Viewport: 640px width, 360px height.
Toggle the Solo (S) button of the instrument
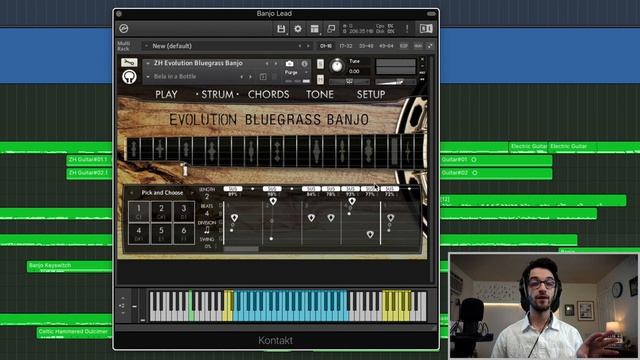320,64
